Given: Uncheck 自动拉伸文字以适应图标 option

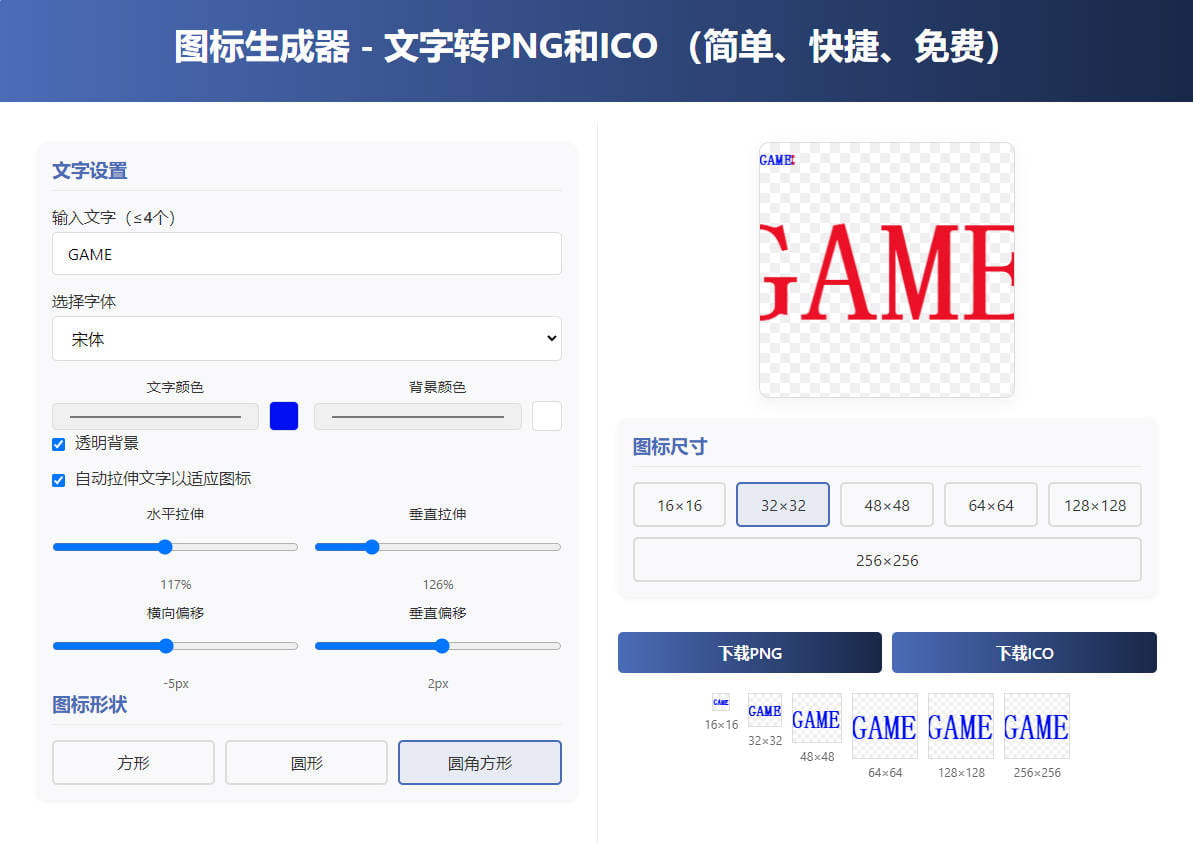Looking at the screenshot, I should [59, 480].
